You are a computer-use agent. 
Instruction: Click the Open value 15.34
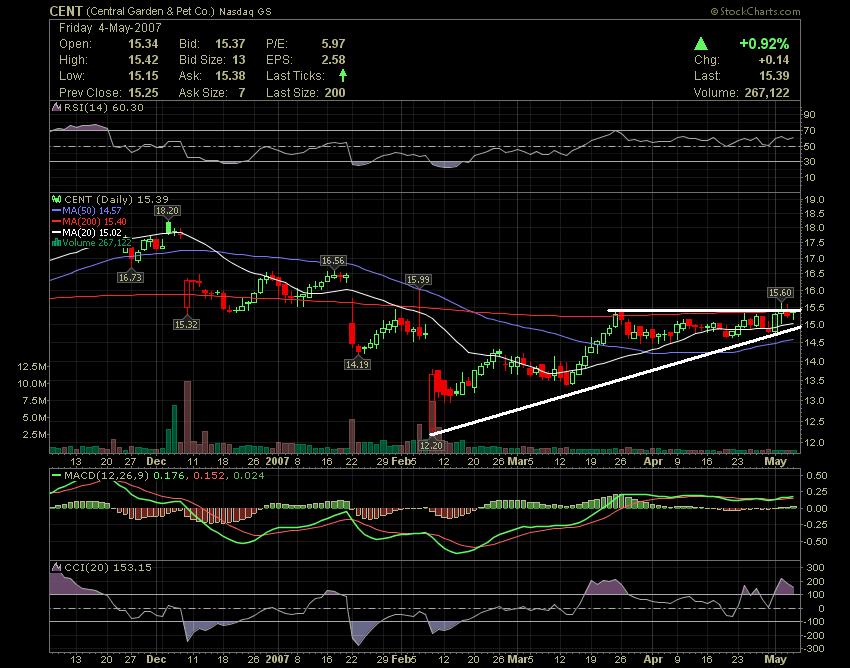(x=143, y=44)
